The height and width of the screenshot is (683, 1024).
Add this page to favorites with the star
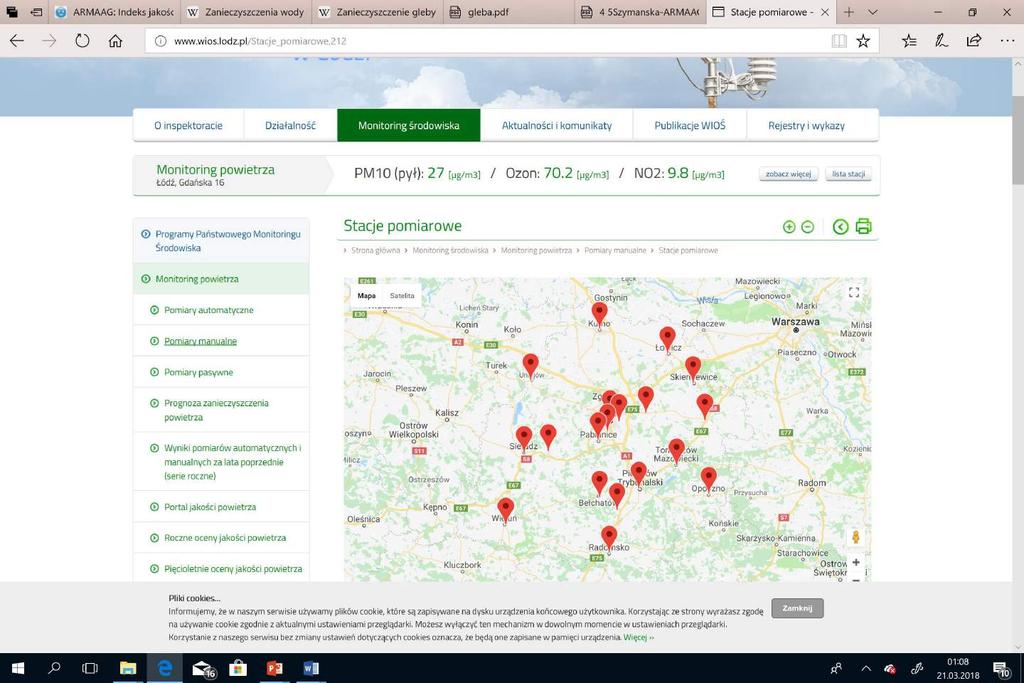pyautogui.click(x=863, y=41)
